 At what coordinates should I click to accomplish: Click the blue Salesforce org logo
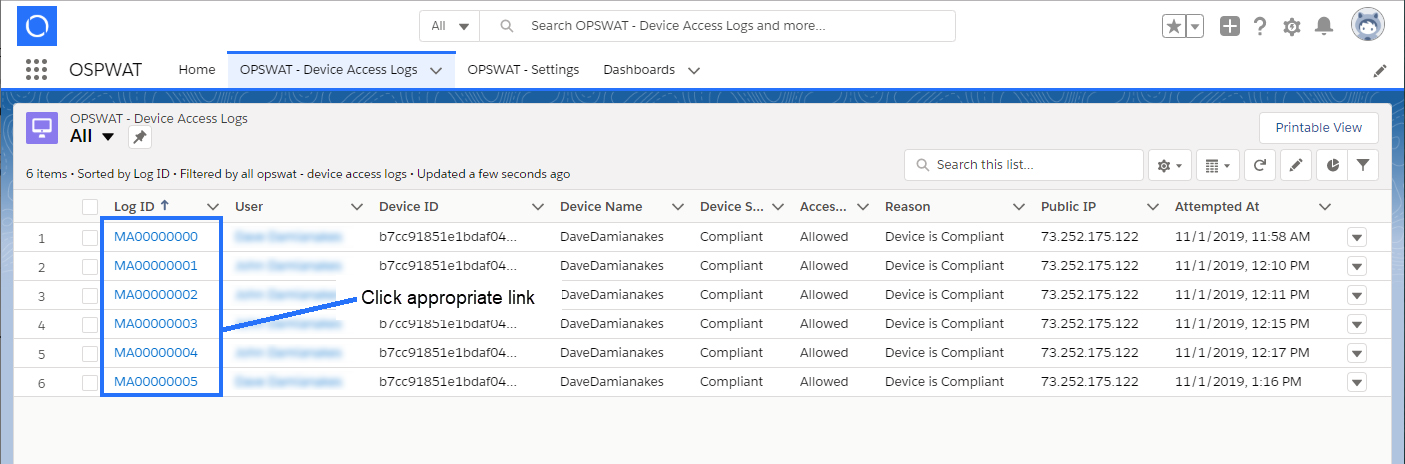37,26
